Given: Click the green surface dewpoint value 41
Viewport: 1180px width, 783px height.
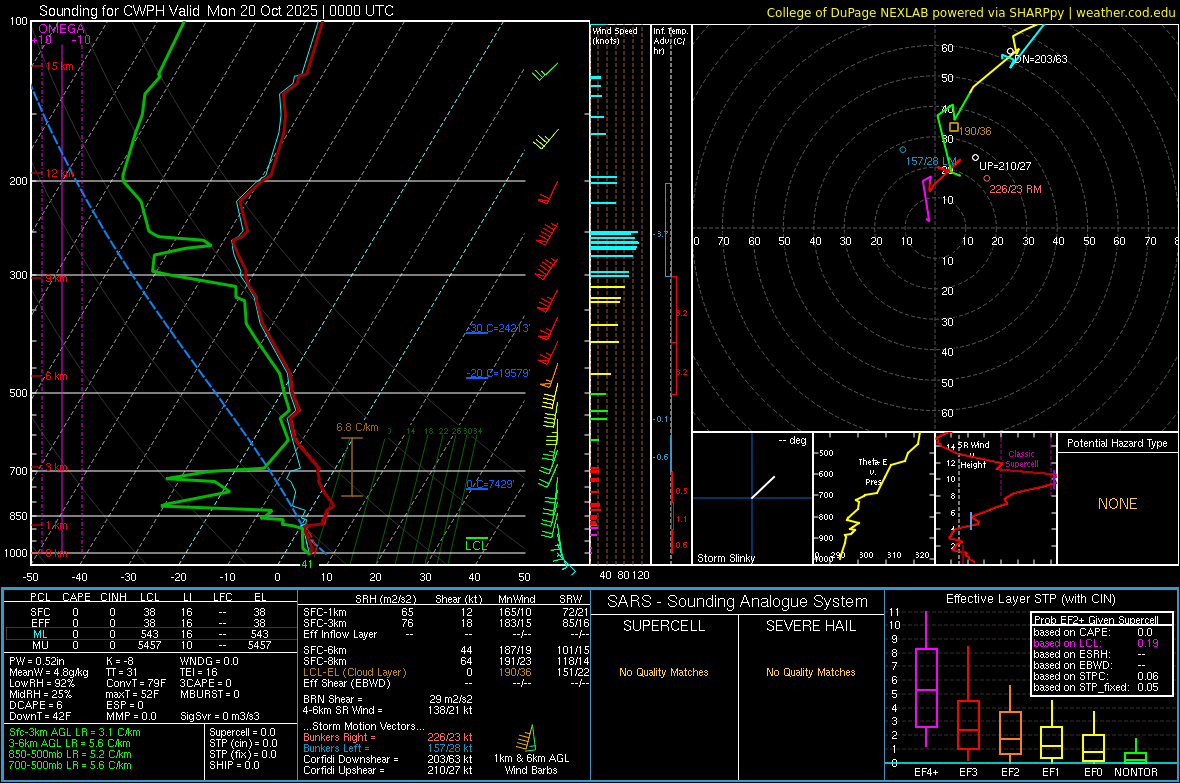Looking at the screenshot, I should coord(306,564).
